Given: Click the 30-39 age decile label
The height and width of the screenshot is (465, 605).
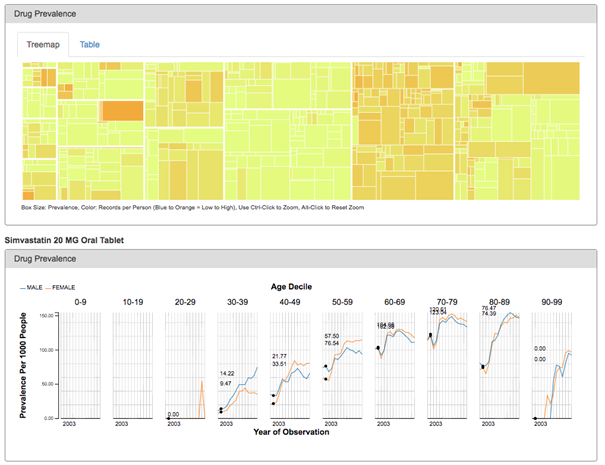Looking at the screenshot, I should [x=237, y=302].
